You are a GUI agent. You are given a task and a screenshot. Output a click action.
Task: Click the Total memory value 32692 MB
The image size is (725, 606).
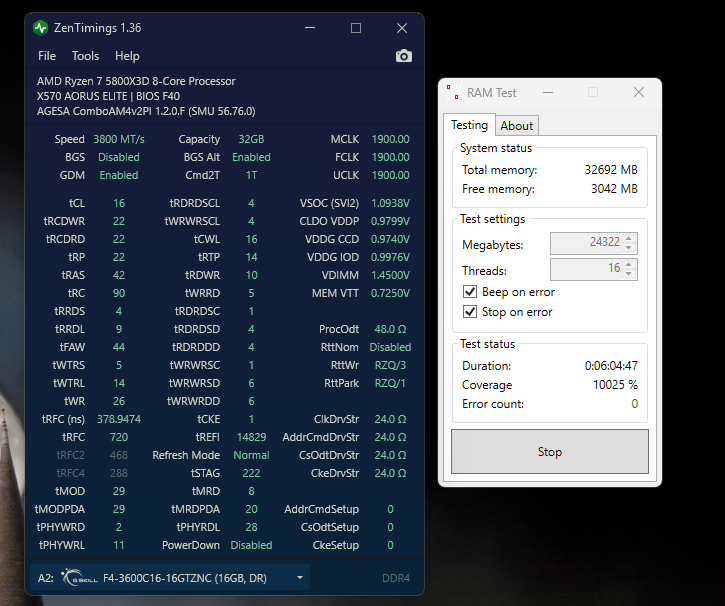point(611,170)
